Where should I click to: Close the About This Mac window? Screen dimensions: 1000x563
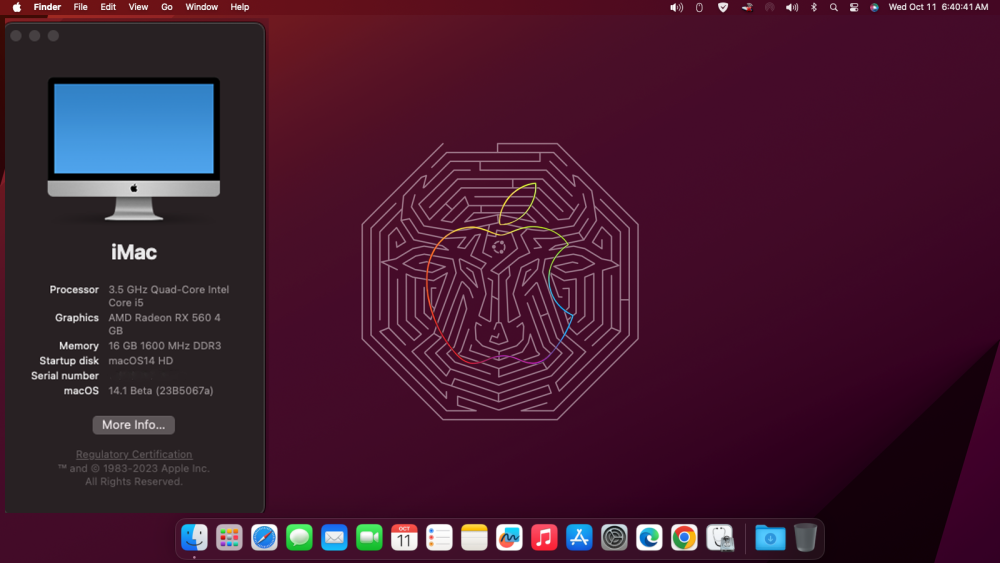[x=17, y=36]
